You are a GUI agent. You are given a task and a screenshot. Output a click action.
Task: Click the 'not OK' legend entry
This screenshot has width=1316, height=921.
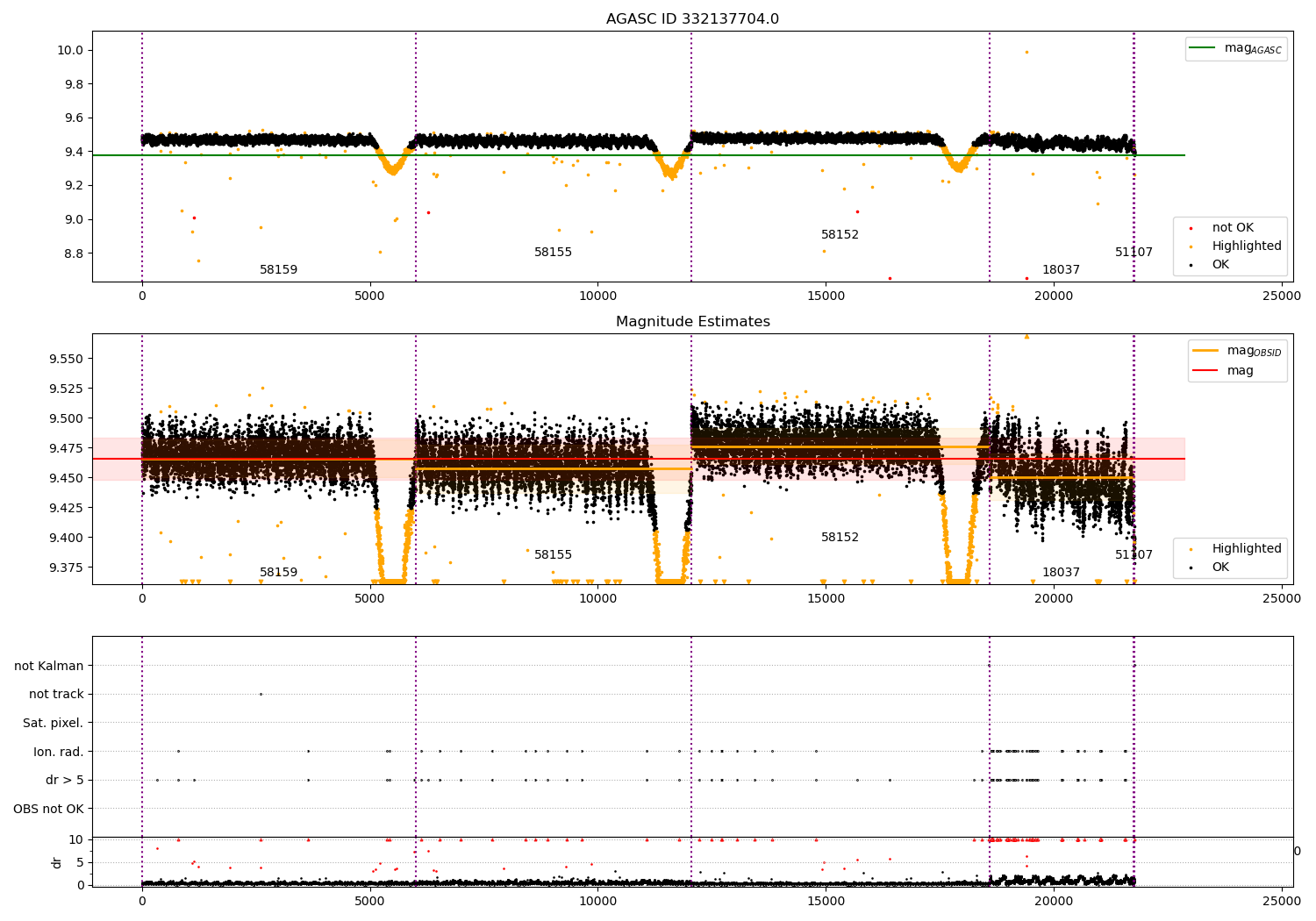click(1233, 228)
